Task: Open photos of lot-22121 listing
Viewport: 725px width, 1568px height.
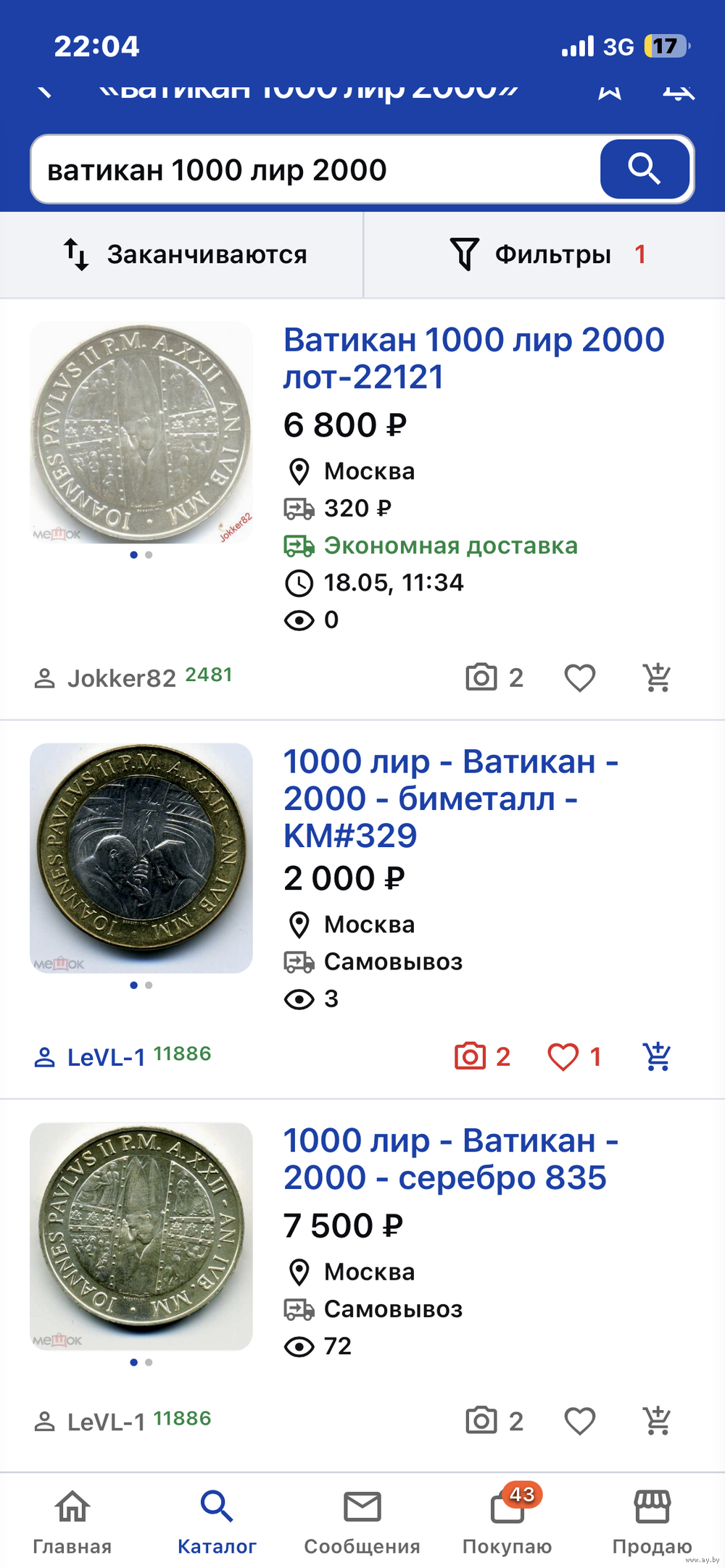Action: [493, 678]
